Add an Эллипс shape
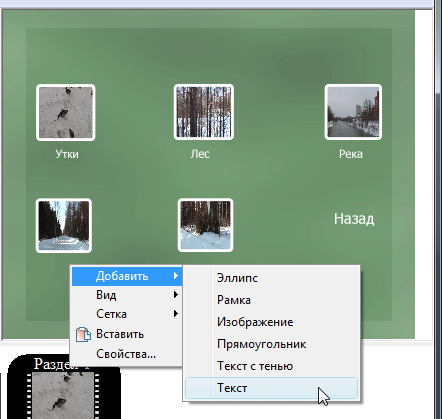The height and width of the screenshot is (419, 442). tap(271, 278)
